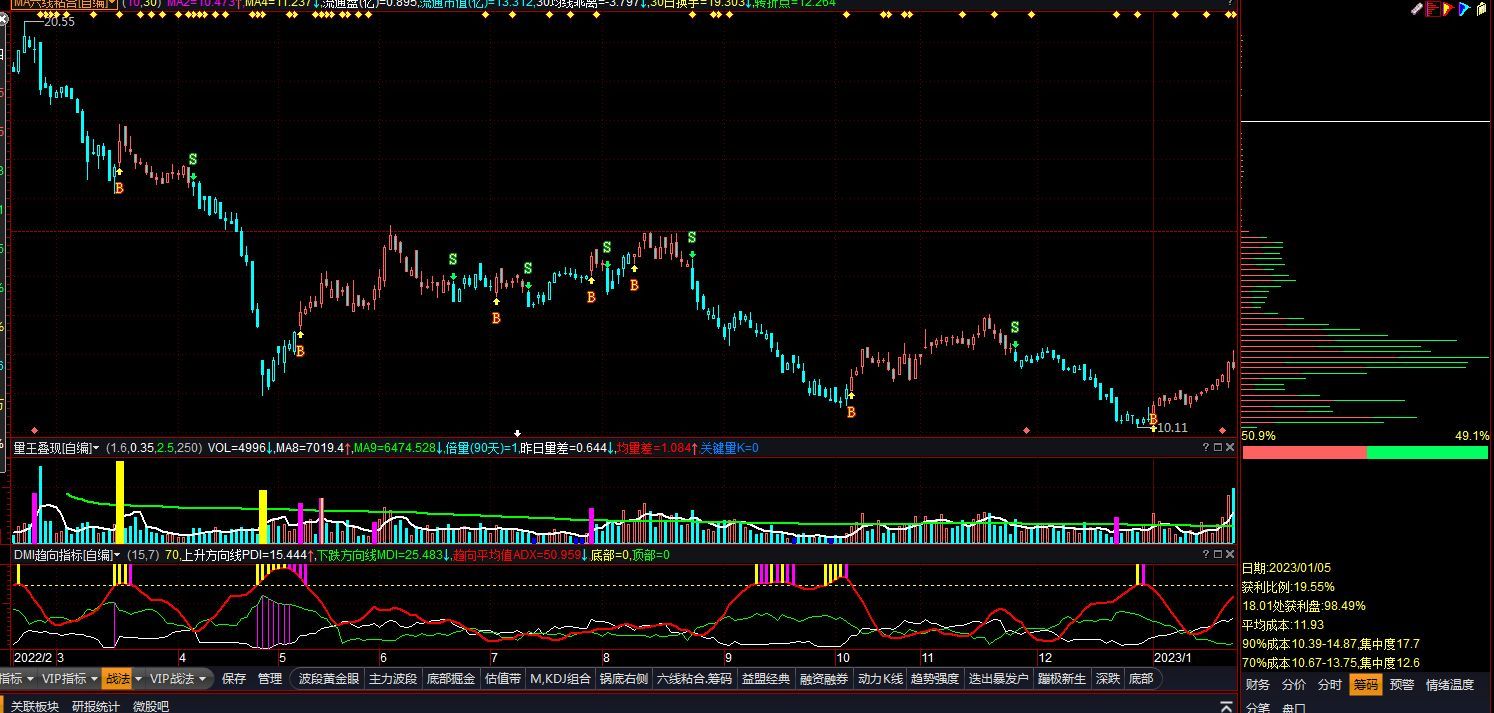Viewport: 1494px width, 713px height.
Task: Switch to the 分时 tab
Action: [x=1329, y=685]
